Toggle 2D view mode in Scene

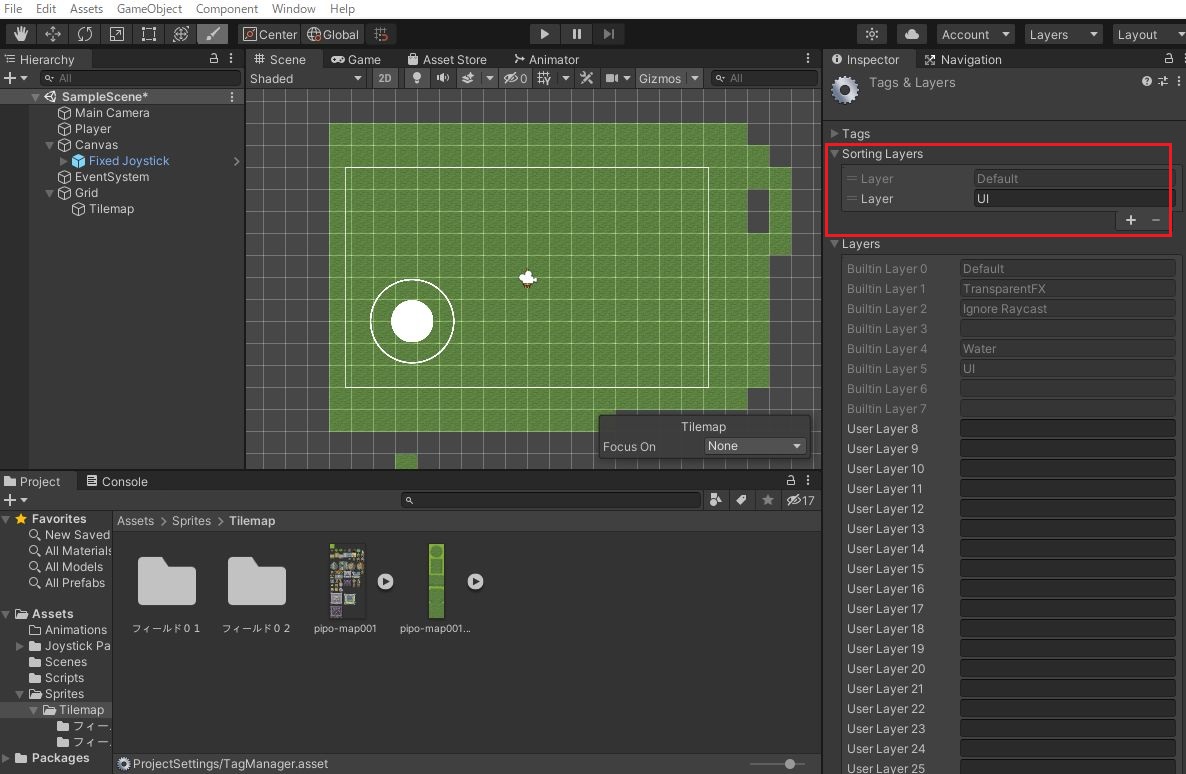pyautogui.click(x=385, y=78)
